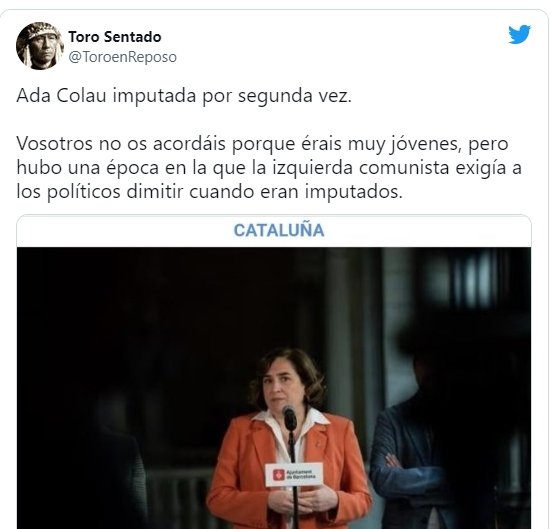552x529 pixels.
Task: Click the line starting with 'Vosotros no os acordáis'
Action: [262, 144]
